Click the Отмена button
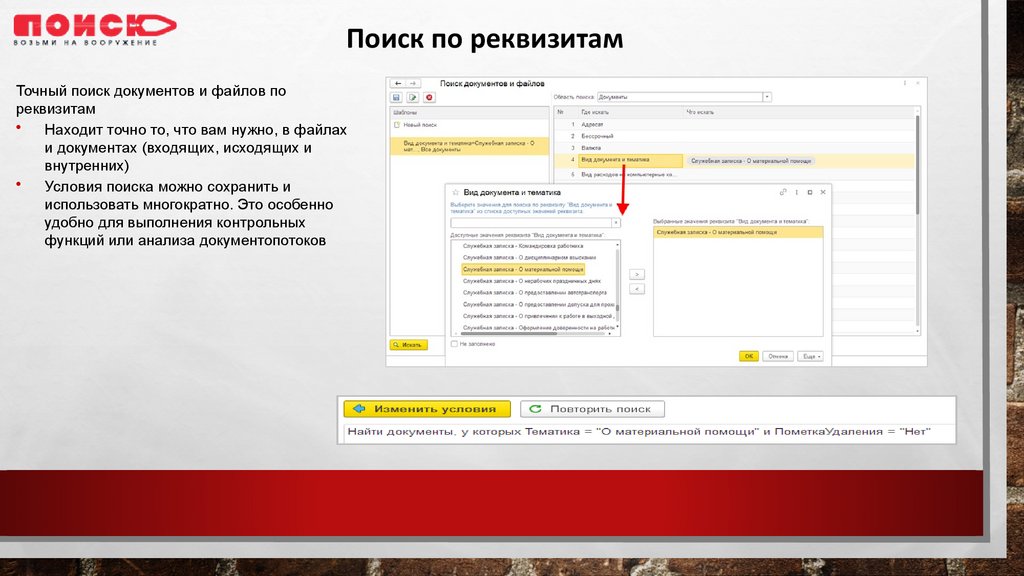Image resolution: width=1024 pixels, height=576 pixels. tap(778, 357)
